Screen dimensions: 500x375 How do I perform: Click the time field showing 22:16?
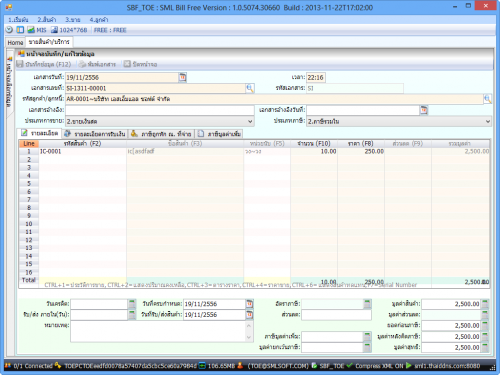(316, 77)
